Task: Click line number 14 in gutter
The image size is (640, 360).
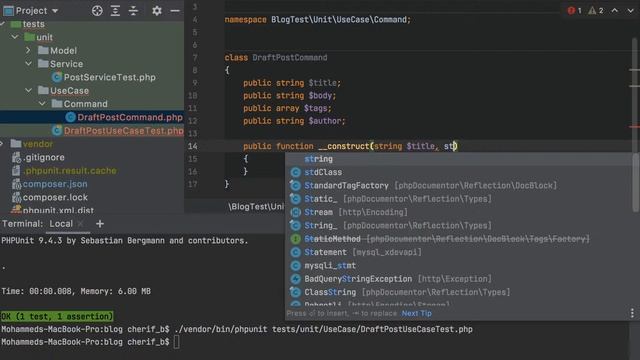Action: [x=193, y=146]
